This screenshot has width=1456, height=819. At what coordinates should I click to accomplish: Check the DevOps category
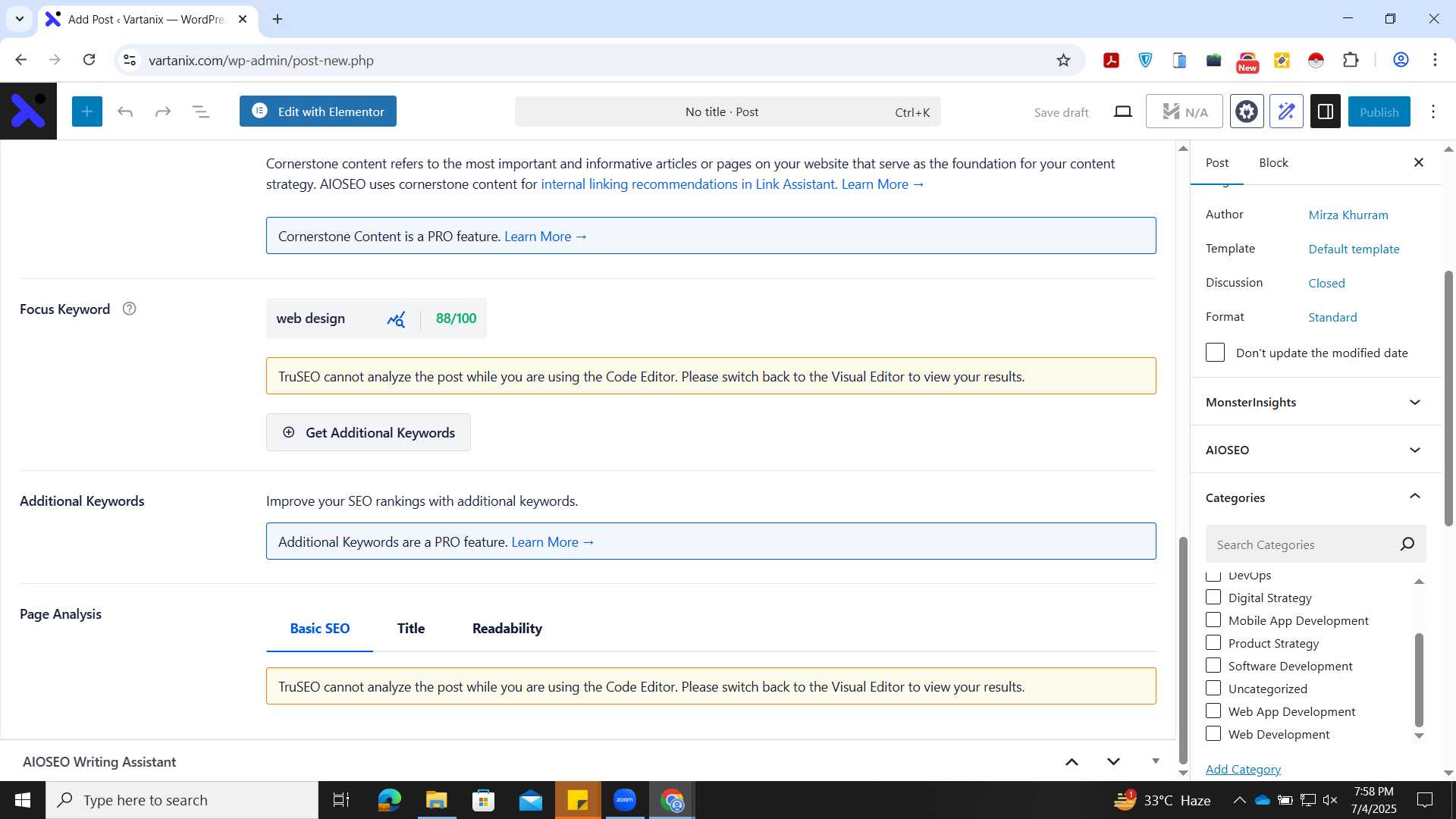coord(1213,576)
